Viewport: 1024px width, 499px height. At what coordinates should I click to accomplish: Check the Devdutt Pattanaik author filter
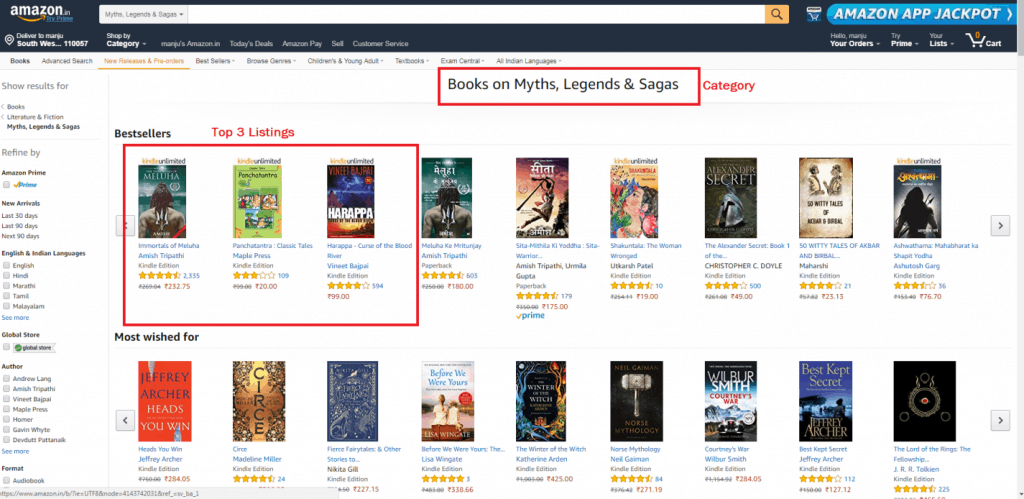[x=7, y=440]
